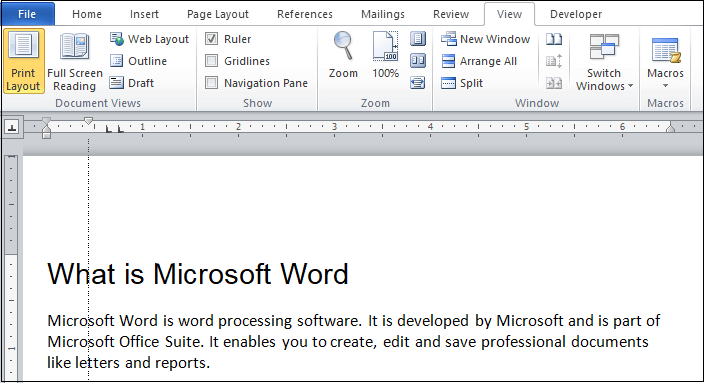The height and width of the screenshot is (383, 704).
Task: Select the View tab
Action: pos(509,14)
